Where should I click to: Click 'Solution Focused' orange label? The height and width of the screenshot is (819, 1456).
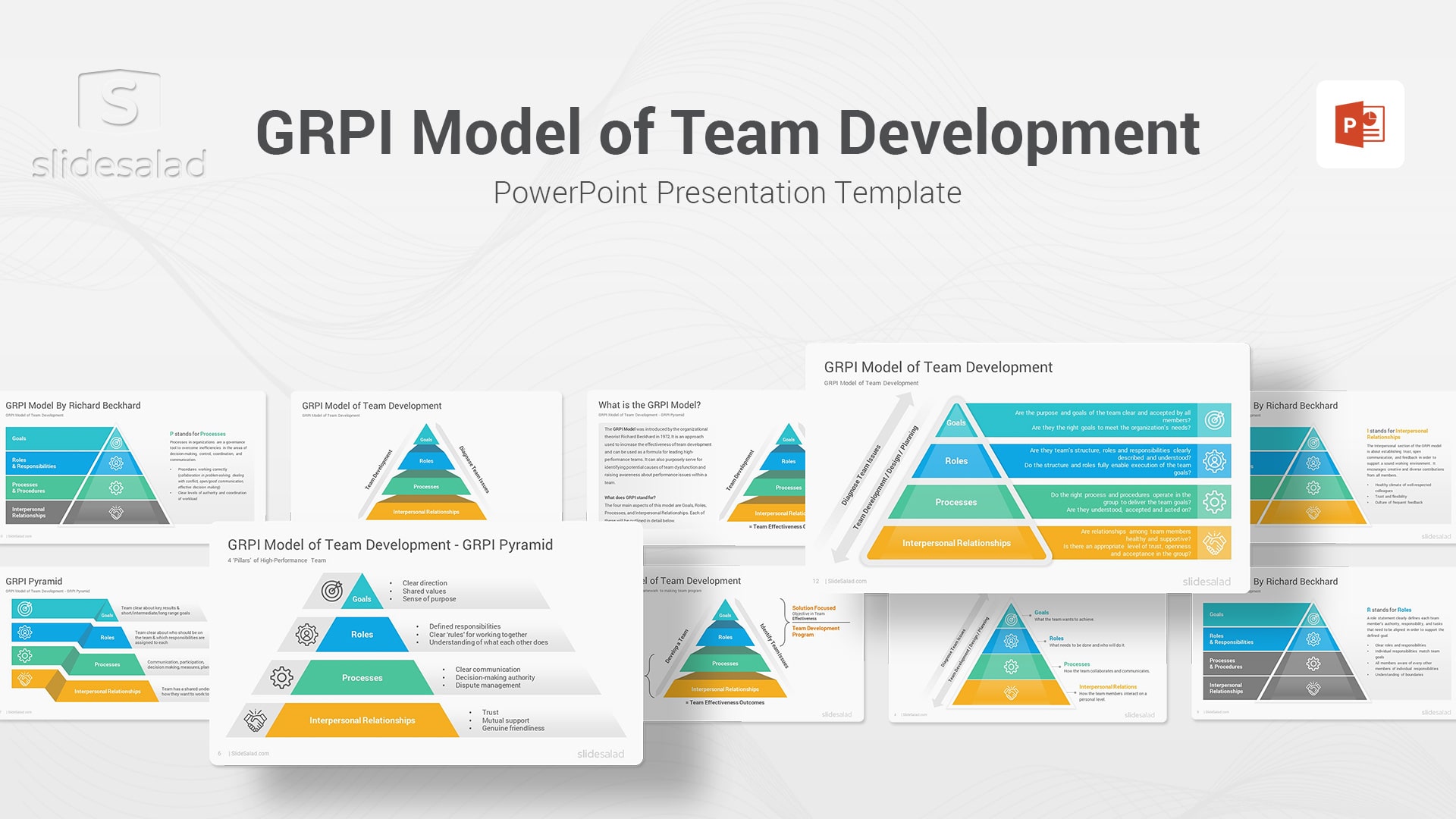coord(814,608)
